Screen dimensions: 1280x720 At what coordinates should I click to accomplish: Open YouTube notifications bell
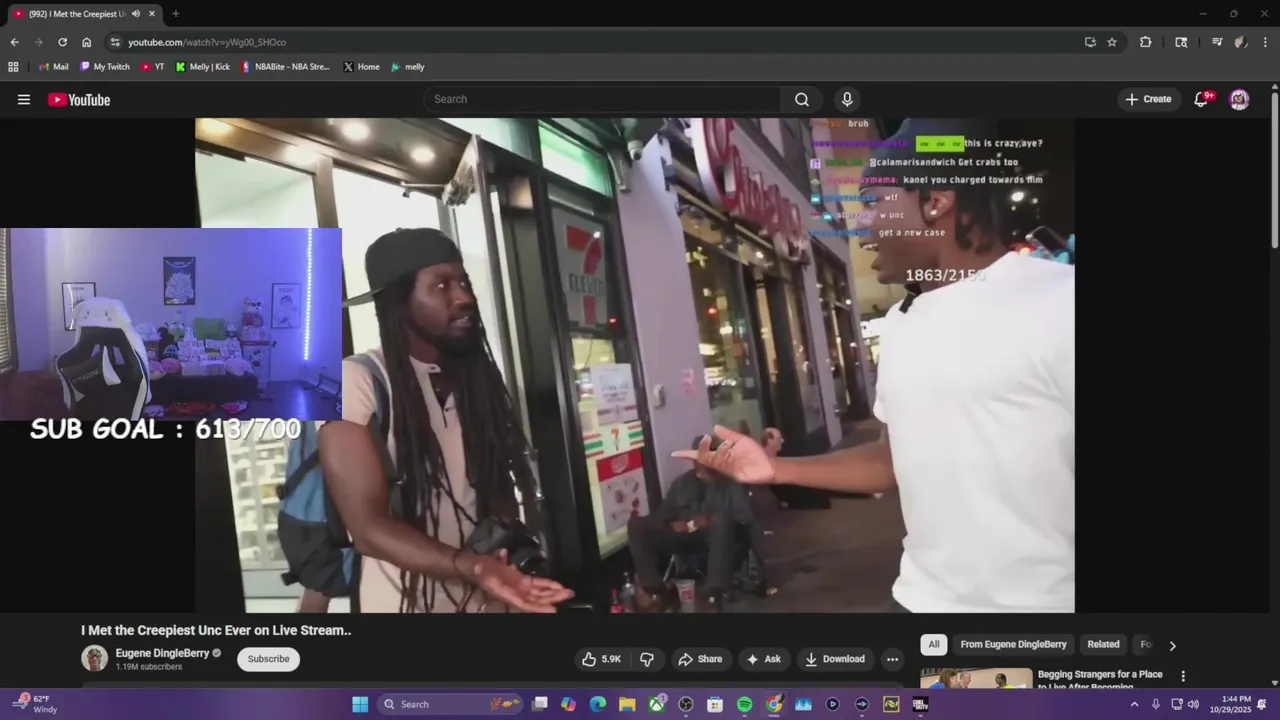(x=1202, y=99)
